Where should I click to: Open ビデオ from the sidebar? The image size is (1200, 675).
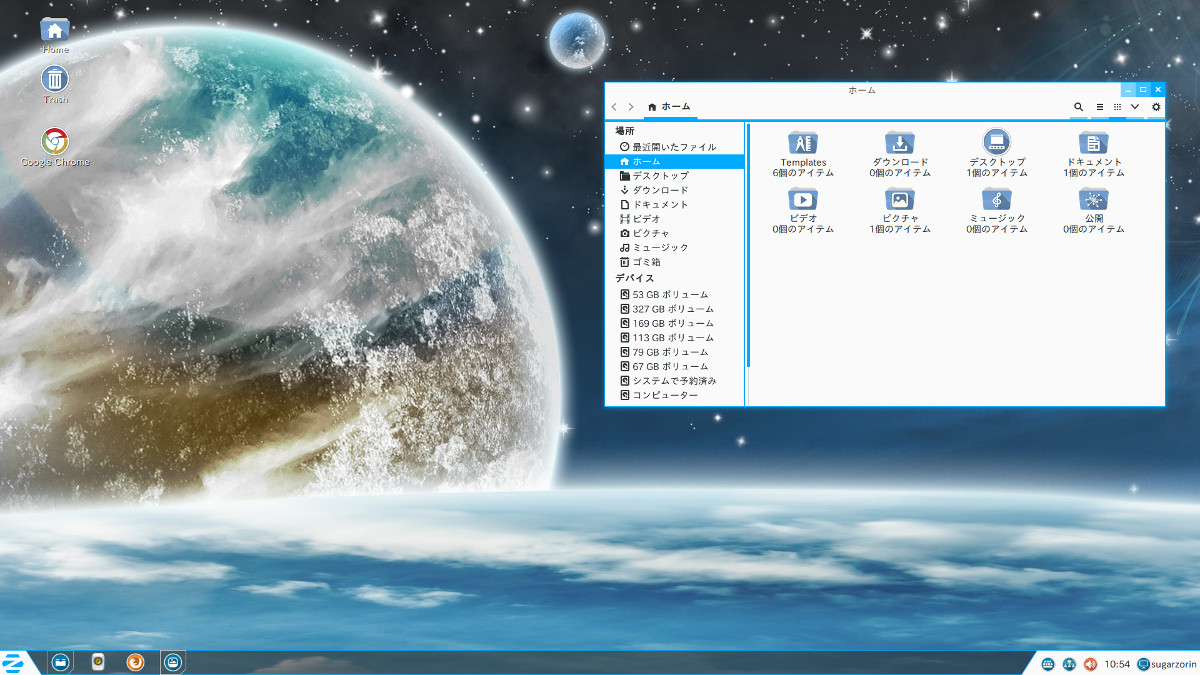click(x=675, y=218)
